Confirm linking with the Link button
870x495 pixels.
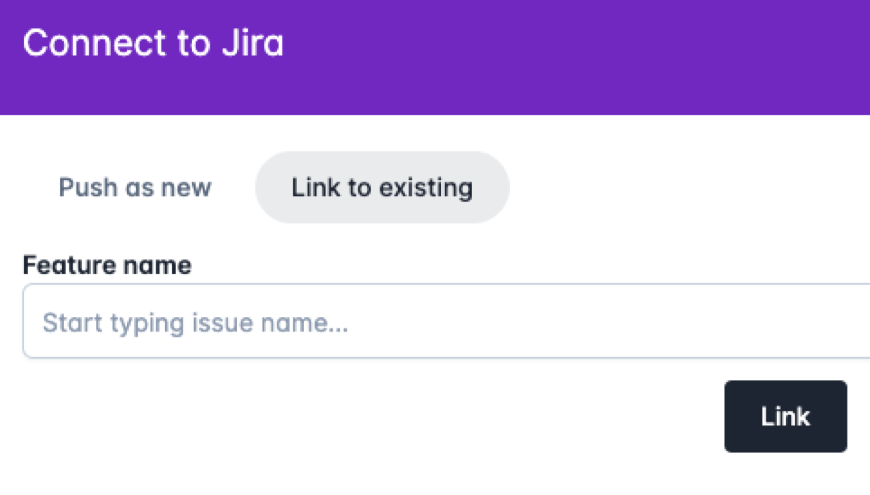point(785,416)
